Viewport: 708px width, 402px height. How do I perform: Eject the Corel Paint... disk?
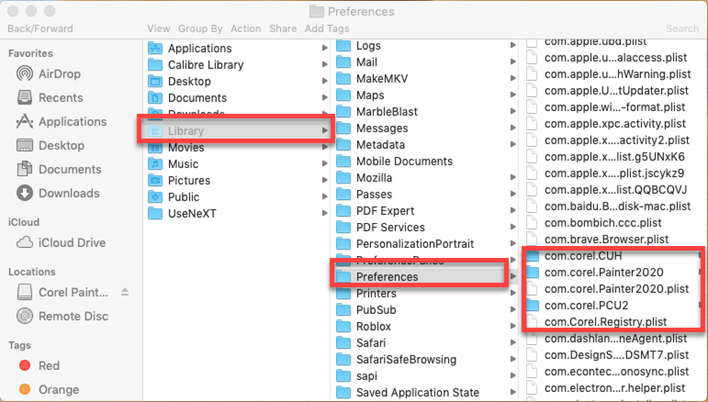[125, 292]
